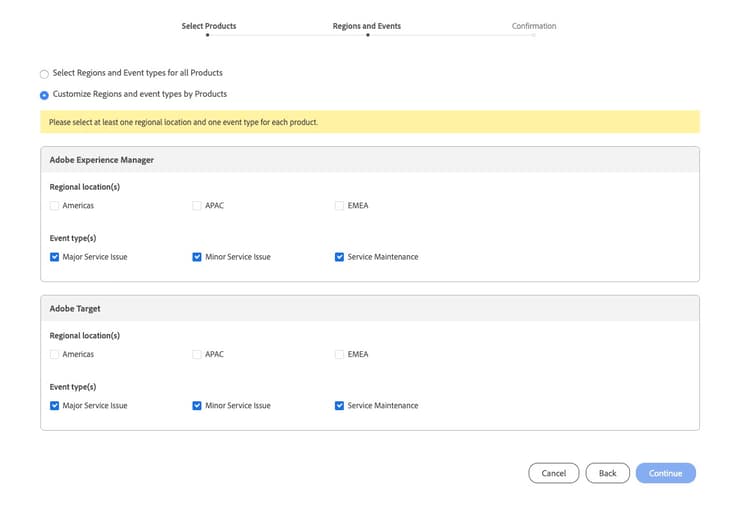Jump to the Select Products step
Image resolution: width=750 pixels, height=507 pixels.
click(x=208, y=27)
